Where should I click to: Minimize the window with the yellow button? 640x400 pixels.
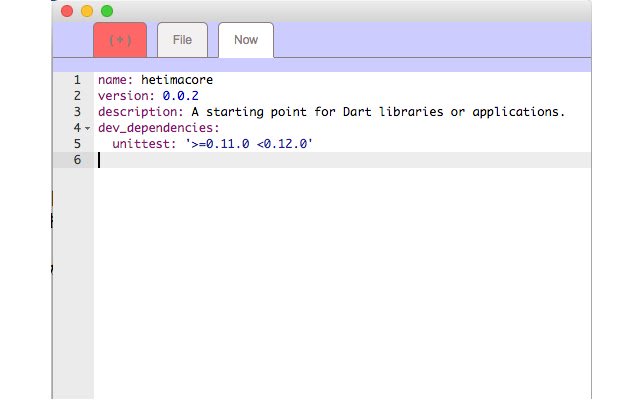(87, 11)
